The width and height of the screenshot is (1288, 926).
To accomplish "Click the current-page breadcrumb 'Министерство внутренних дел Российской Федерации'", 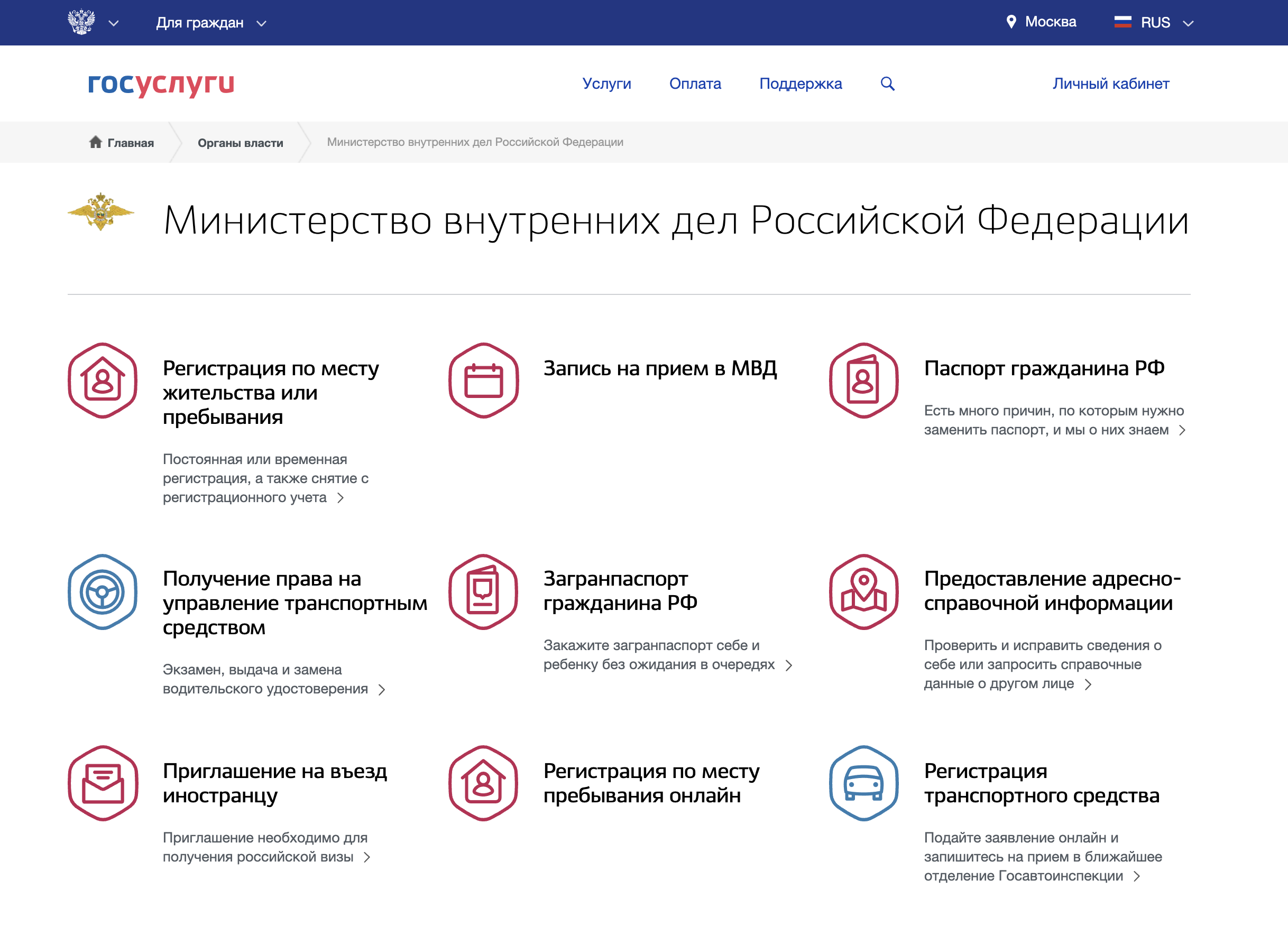I will 475,142.
